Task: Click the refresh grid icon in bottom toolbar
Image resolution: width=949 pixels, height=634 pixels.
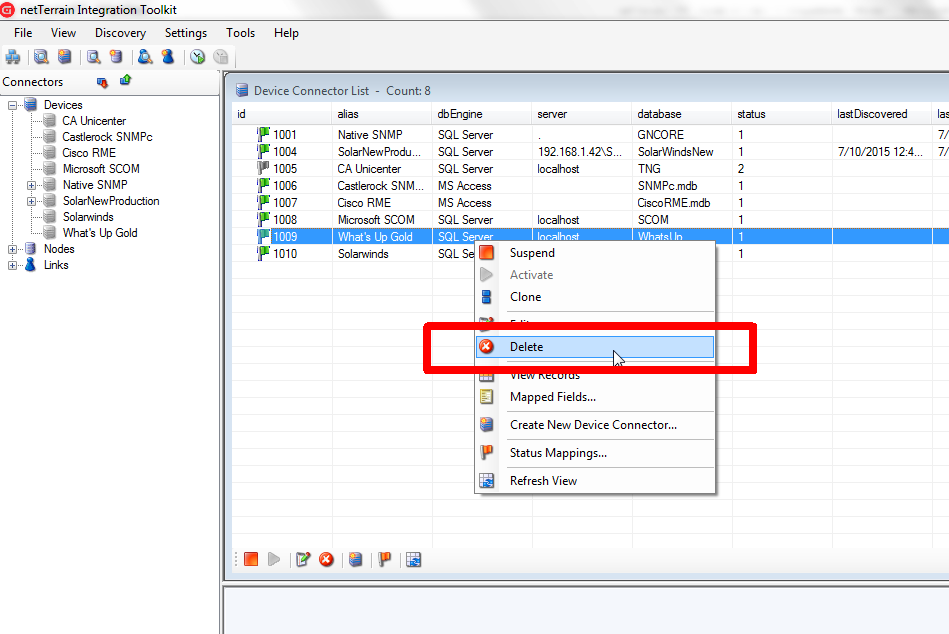Action: (413, 560)
